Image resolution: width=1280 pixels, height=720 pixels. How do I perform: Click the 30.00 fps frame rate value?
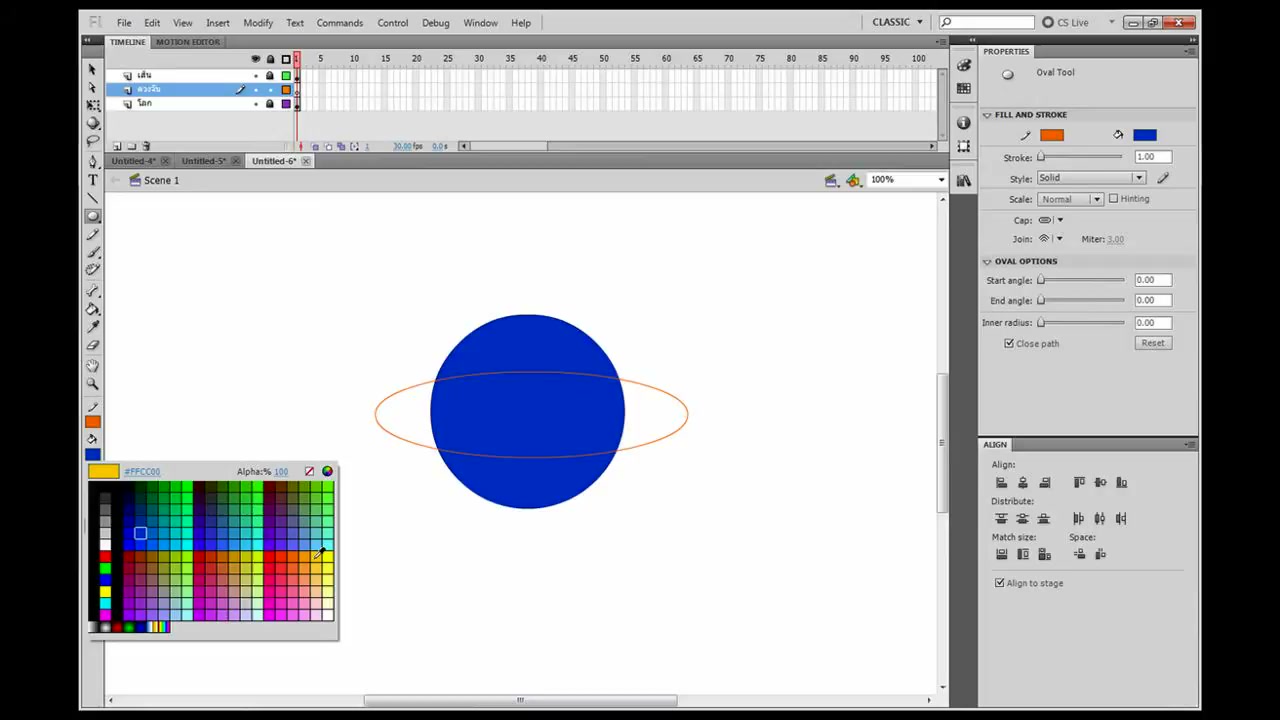coord(402,146)
